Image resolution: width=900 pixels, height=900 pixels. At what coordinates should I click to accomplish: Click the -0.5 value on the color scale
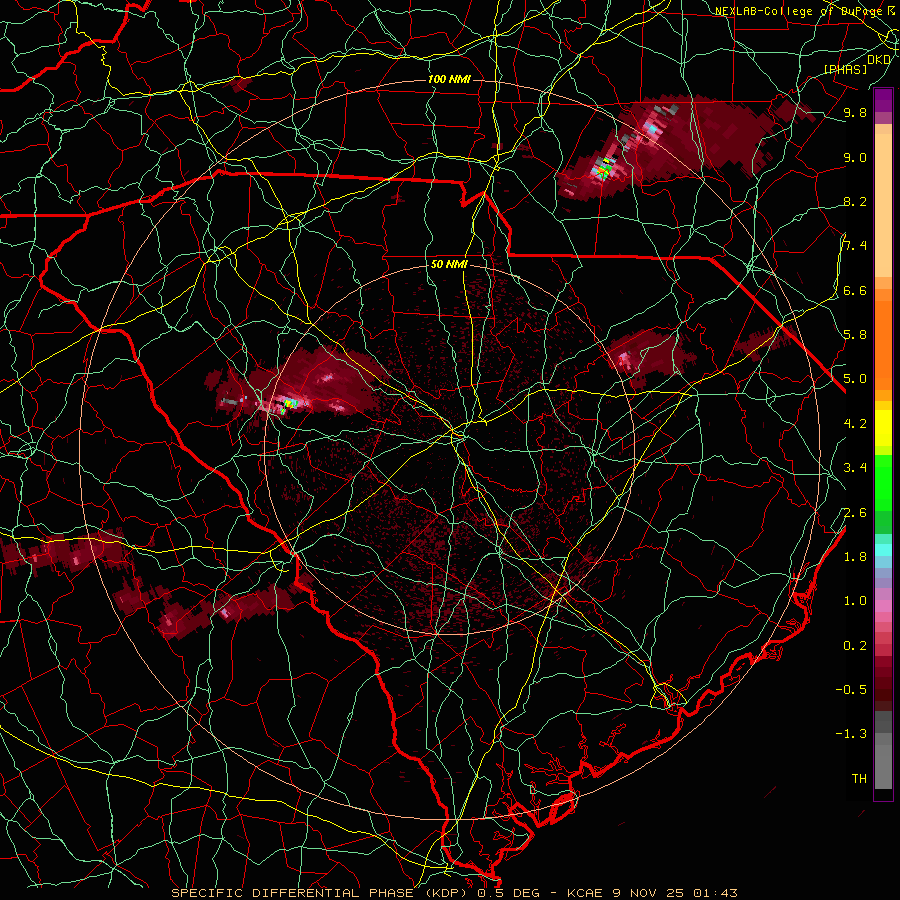[851, 689]
